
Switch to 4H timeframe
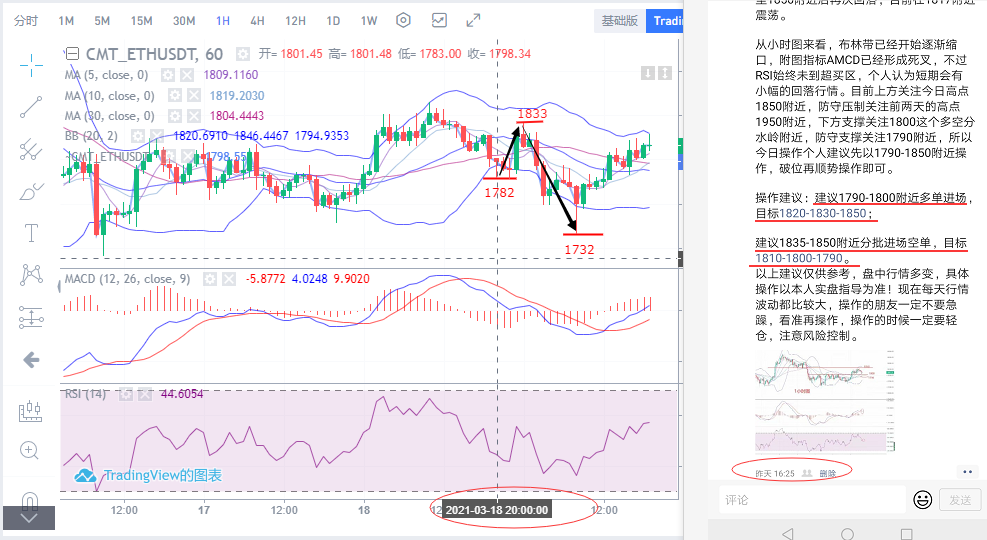(257, 21)
